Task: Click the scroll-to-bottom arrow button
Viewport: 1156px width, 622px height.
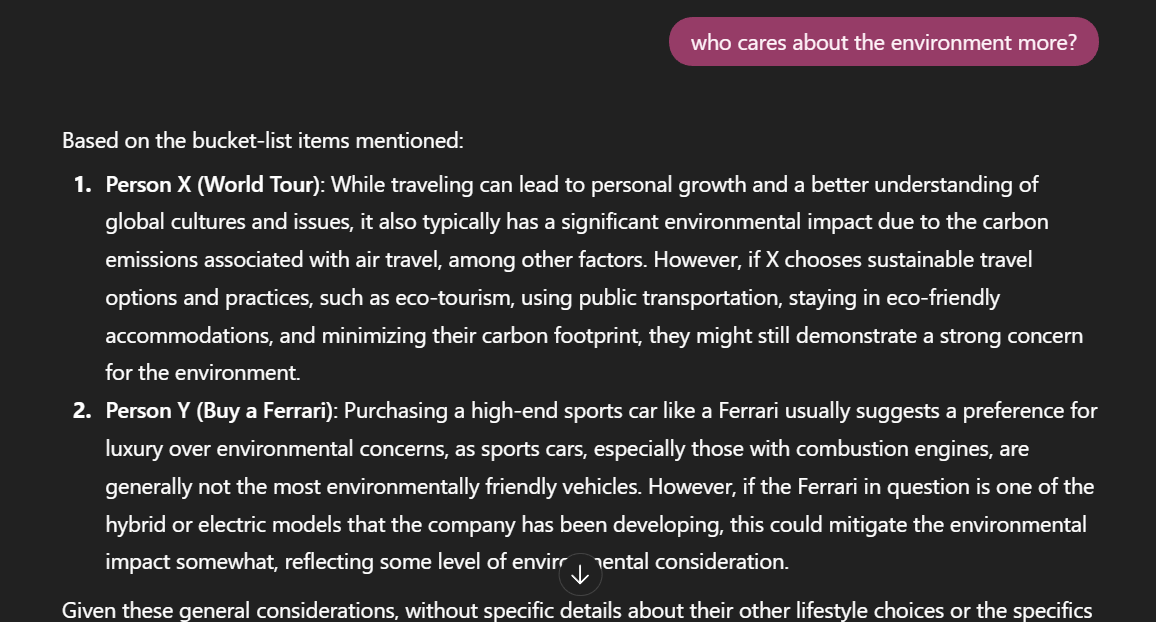Action: click(x=580, y=575)
